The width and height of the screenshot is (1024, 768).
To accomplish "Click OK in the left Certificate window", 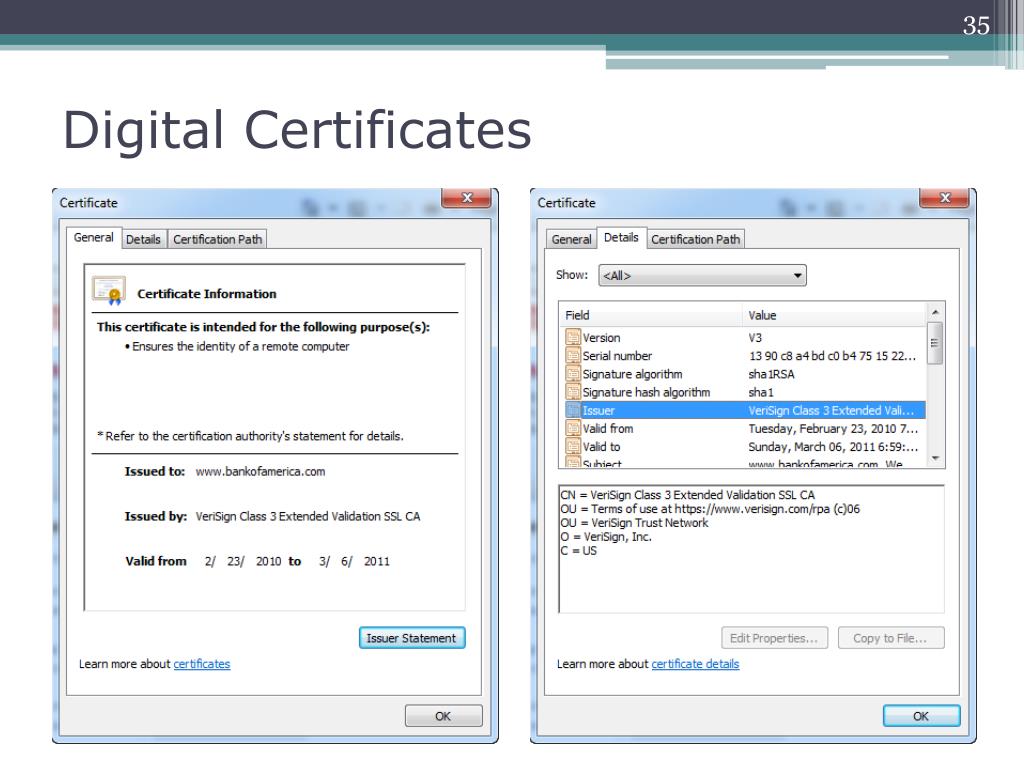I will tap(443, 716).
